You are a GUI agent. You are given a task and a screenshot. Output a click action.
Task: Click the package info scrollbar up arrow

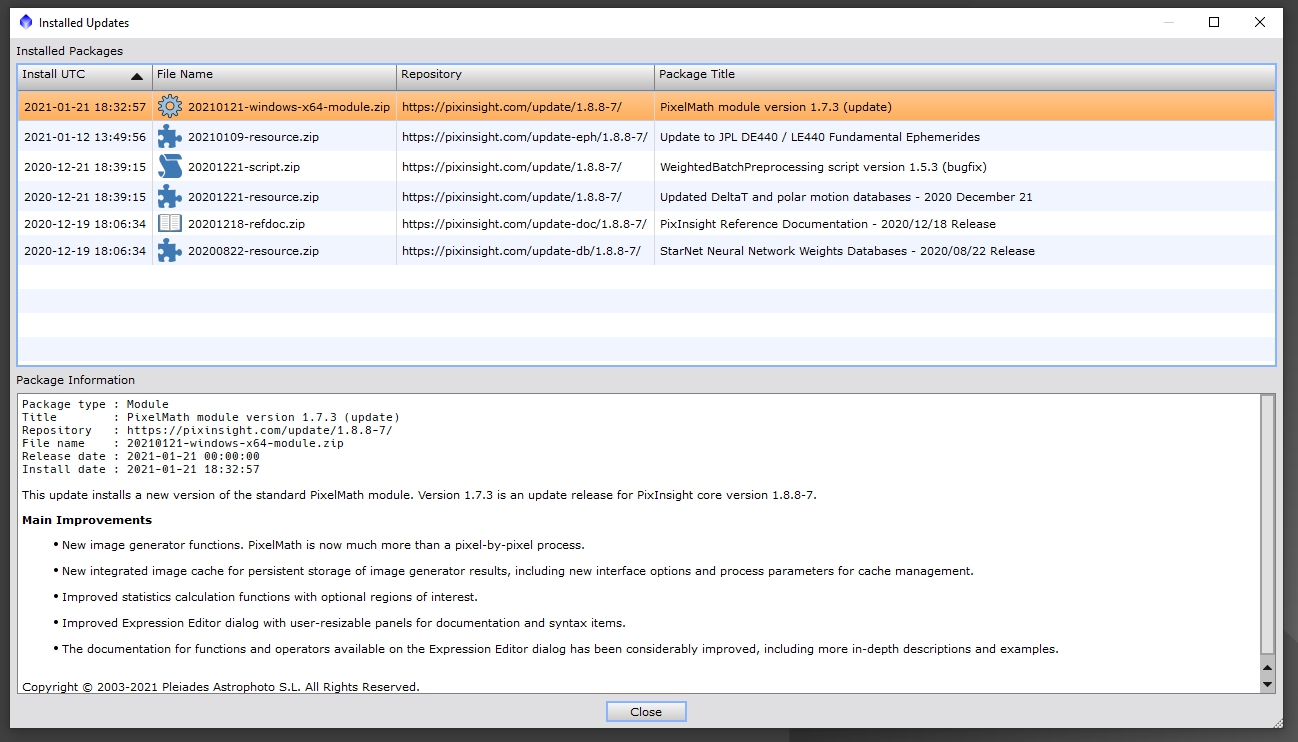[1267, 668]
